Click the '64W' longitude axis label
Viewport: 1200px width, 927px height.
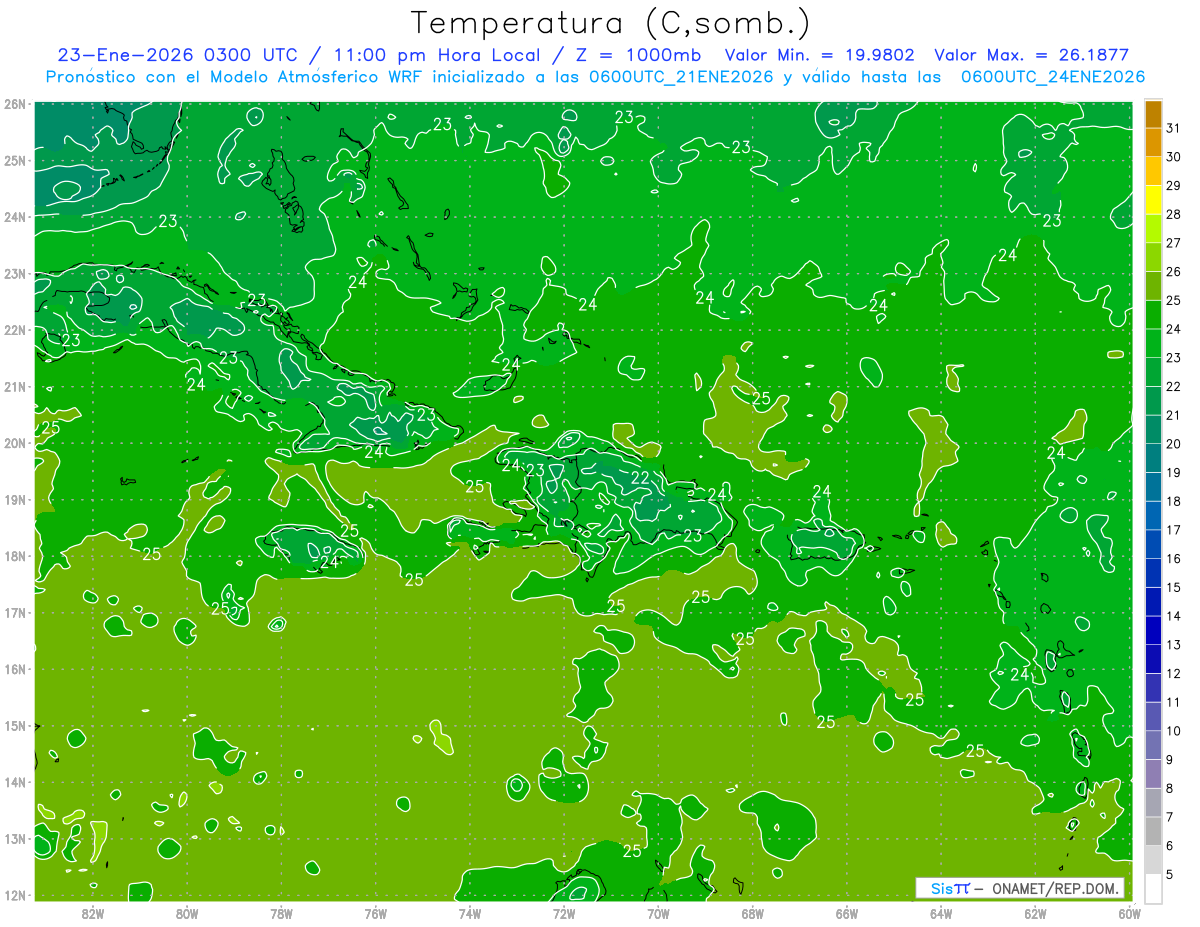tap(941, 913)
